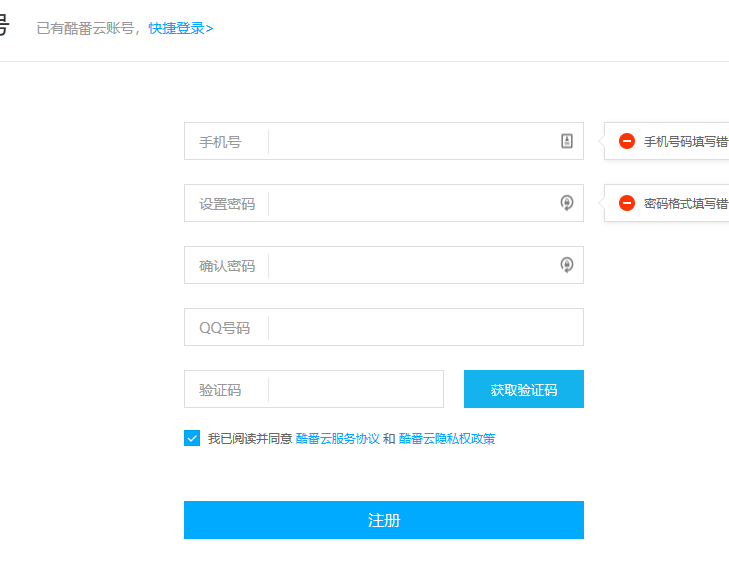Click the lock icon in 确认密码 field
Viewport: 729px width, 587px height.
tap(566, 265)
